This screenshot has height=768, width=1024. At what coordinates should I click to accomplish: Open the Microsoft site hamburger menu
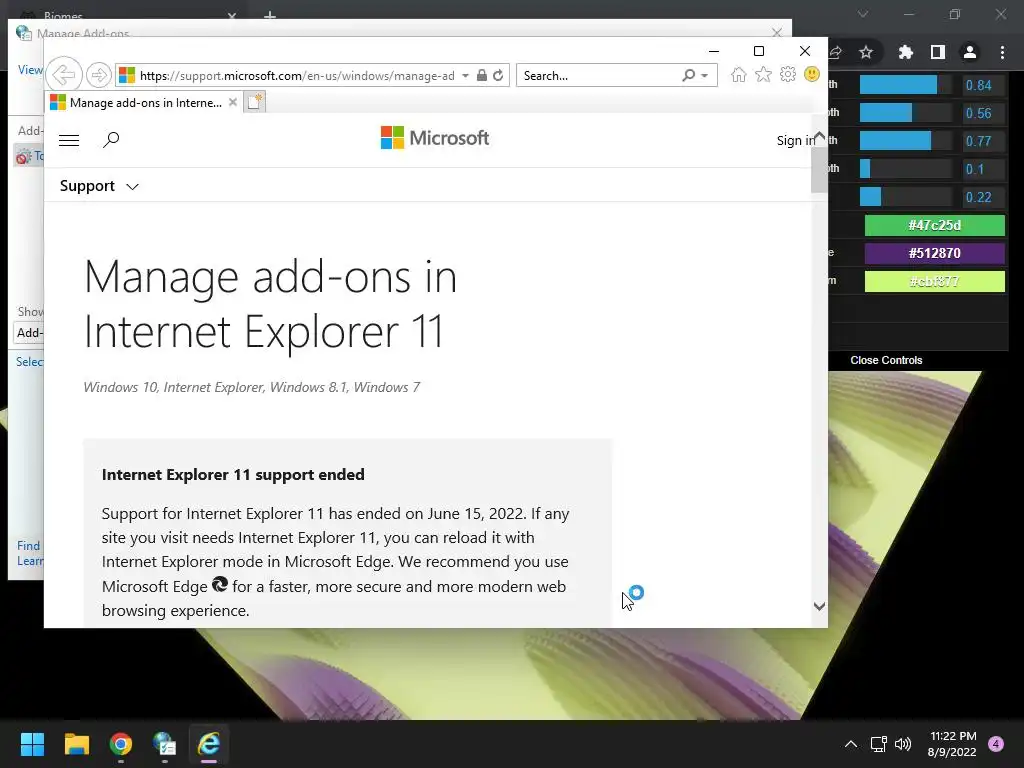pyautogui.click(x=69, y=140)
